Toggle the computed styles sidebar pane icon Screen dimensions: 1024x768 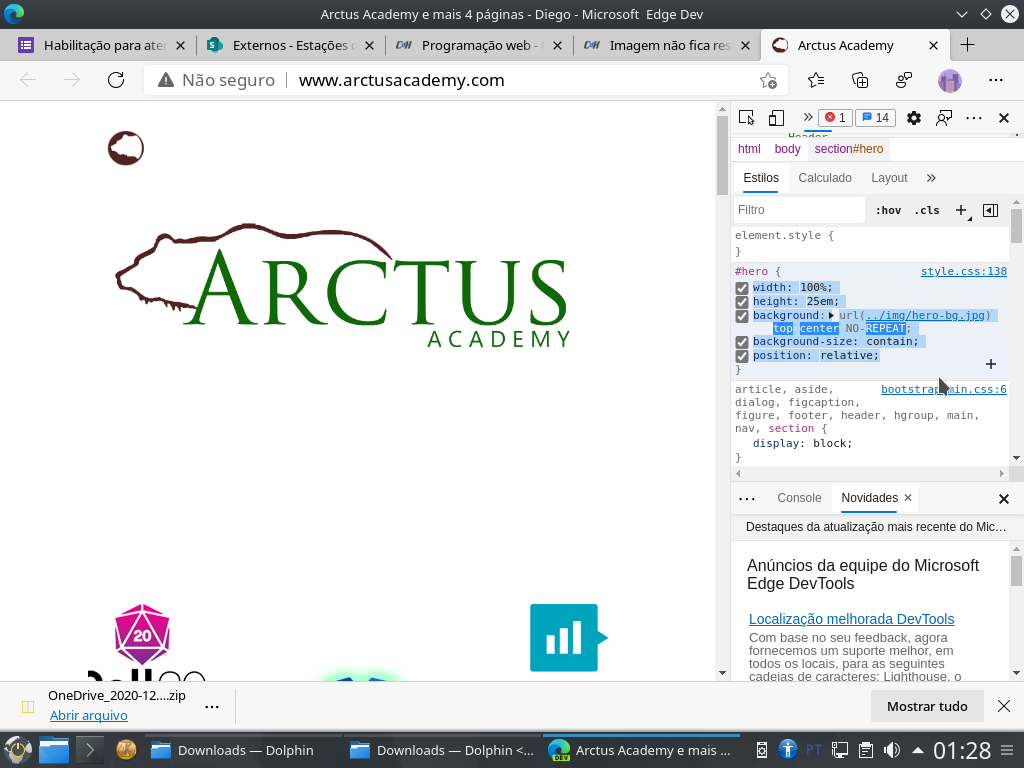[x=991, y=210]
